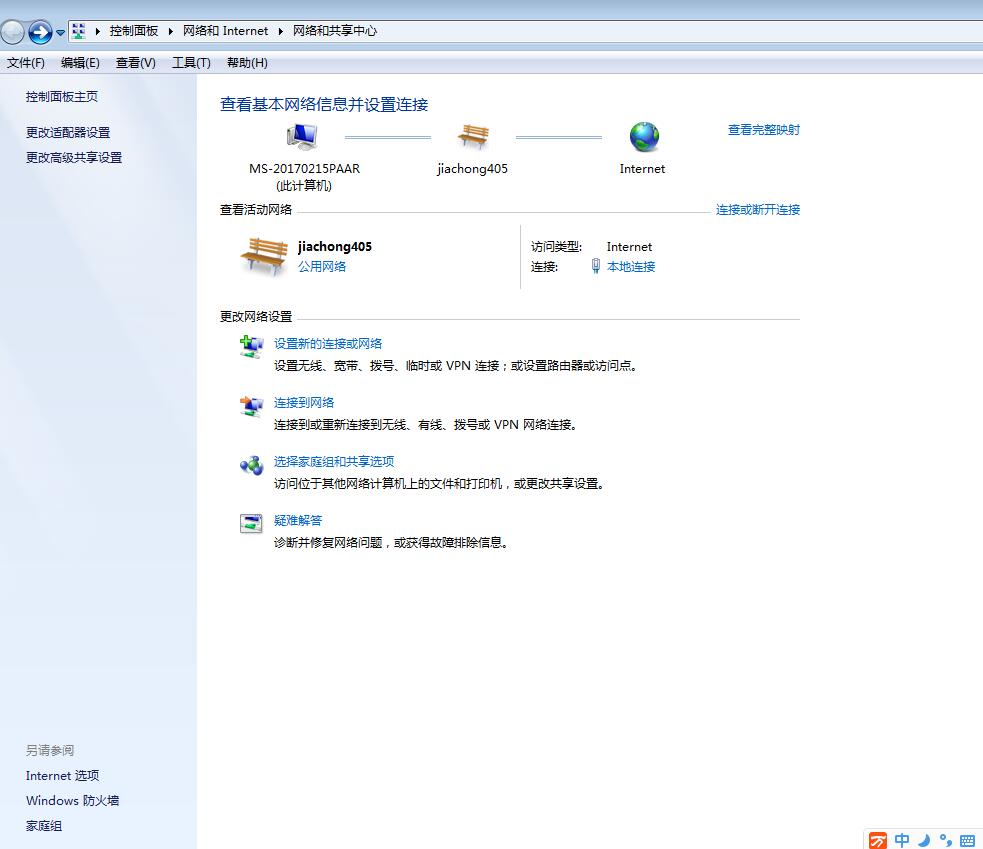Click the soft keyboard icon in IME bar
This screenshot has width=983, height=849.
pos(967,841)
